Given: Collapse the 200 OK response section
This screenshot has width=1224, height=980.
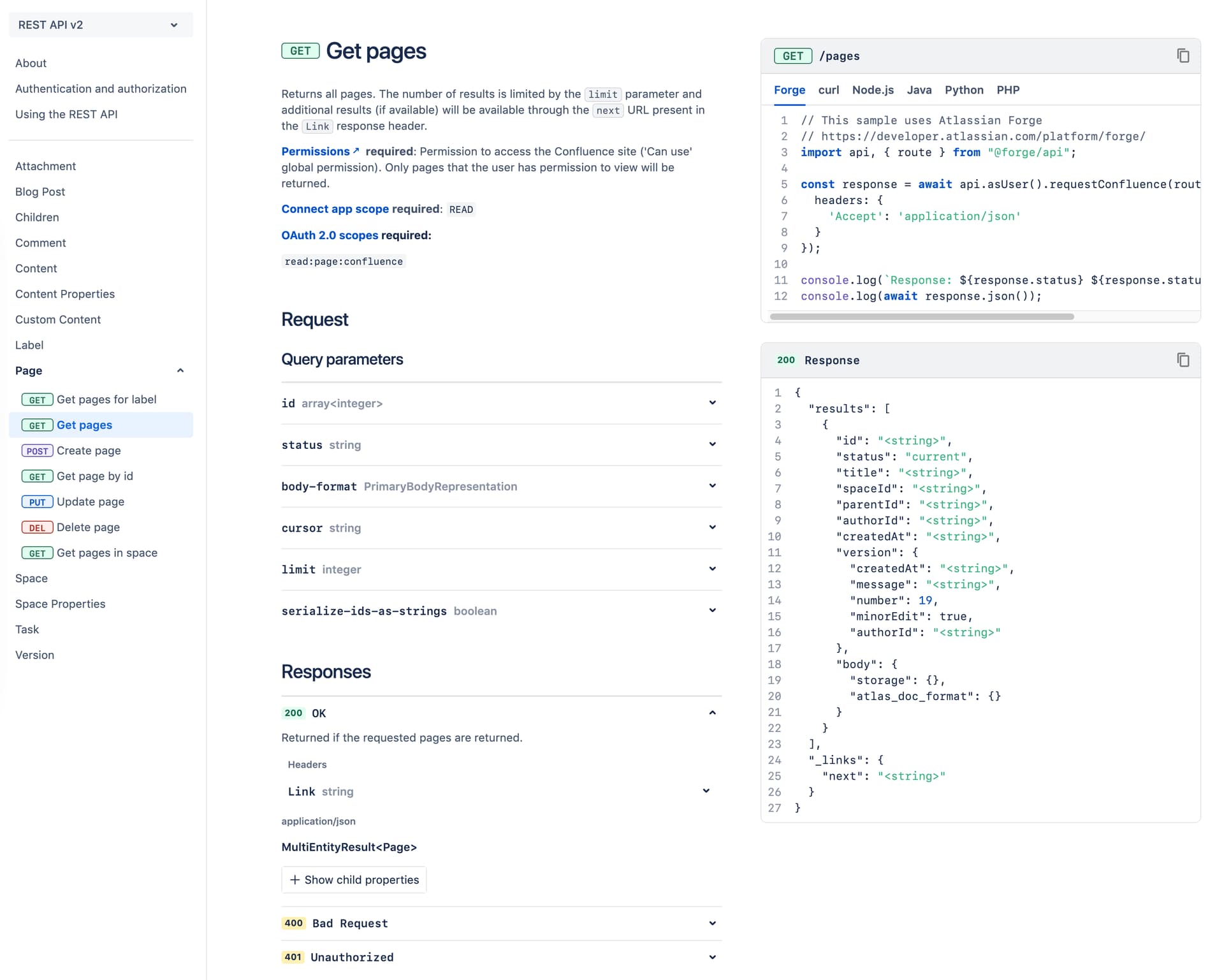Looking at the screenshot, I should pos(712,713).
